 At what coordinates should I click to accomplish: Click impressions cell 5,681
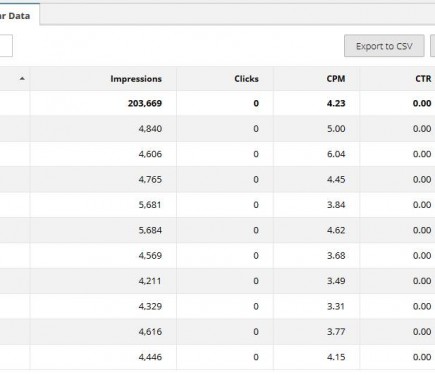pos(150,205)
